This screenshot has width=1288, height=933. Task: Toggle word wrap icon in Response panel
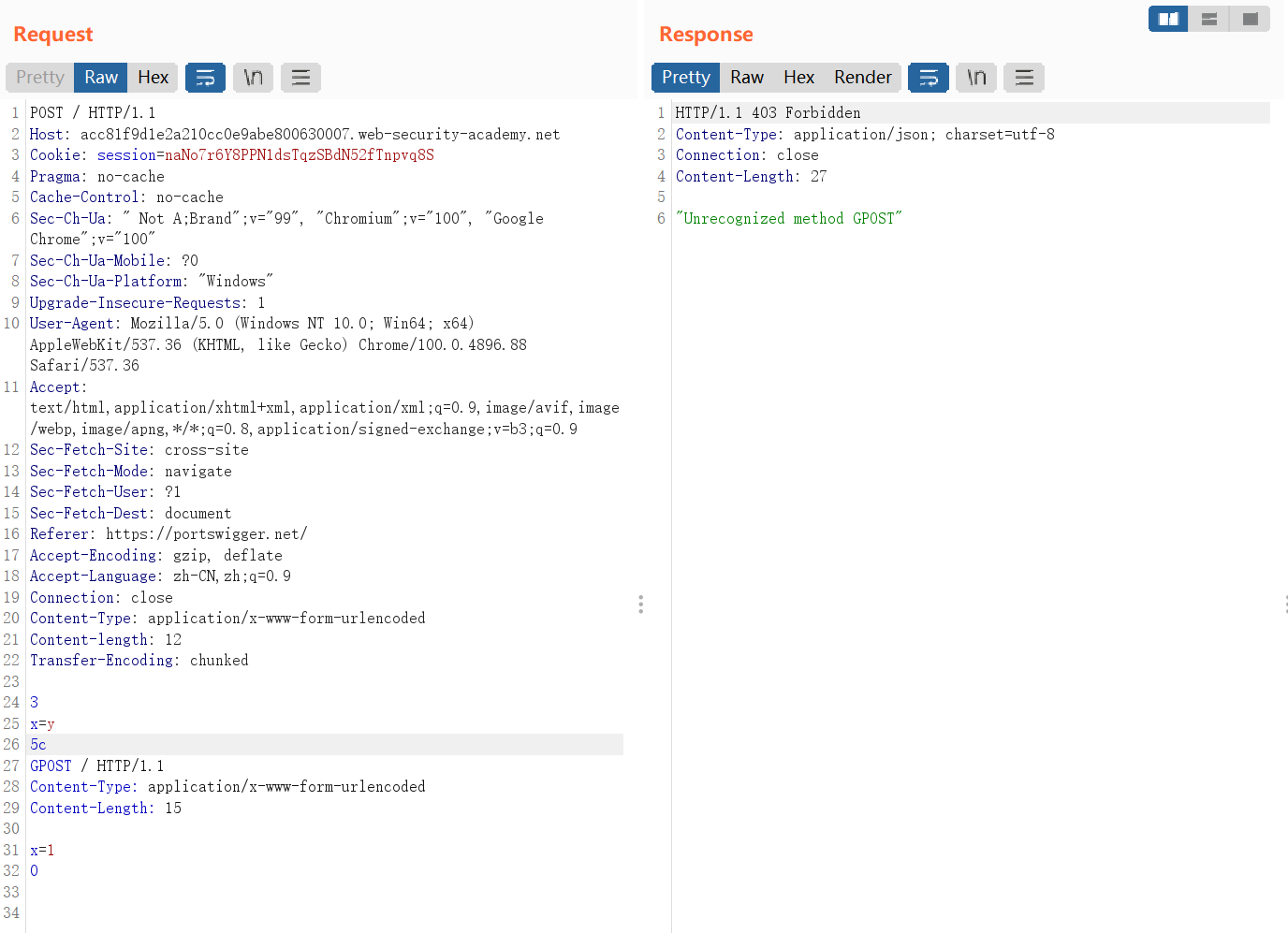tap(929, 78)
